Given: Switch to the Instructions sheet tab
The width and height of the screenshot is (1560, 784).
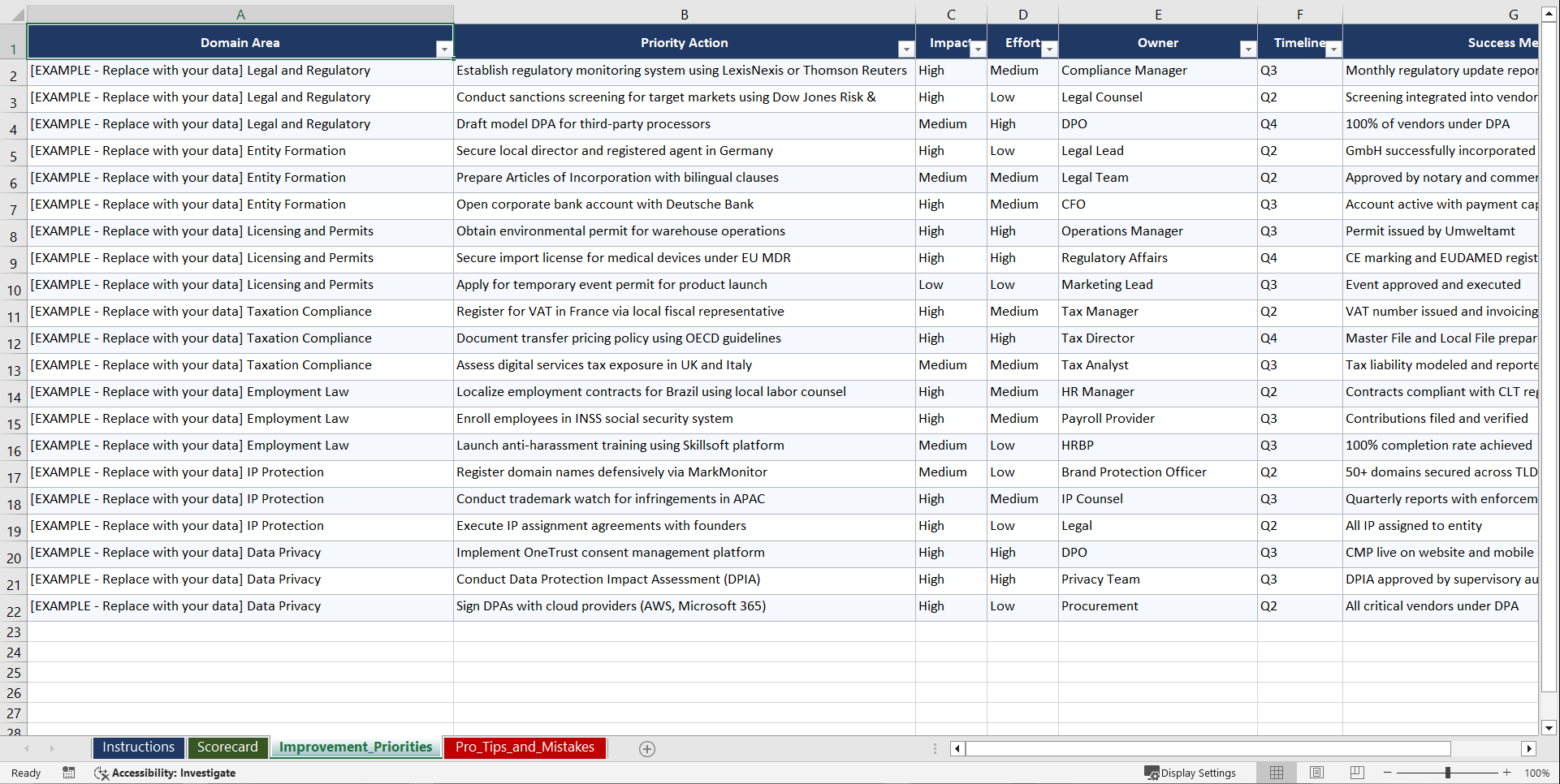Looking at the screenshot, I should (x=138, y=747).
